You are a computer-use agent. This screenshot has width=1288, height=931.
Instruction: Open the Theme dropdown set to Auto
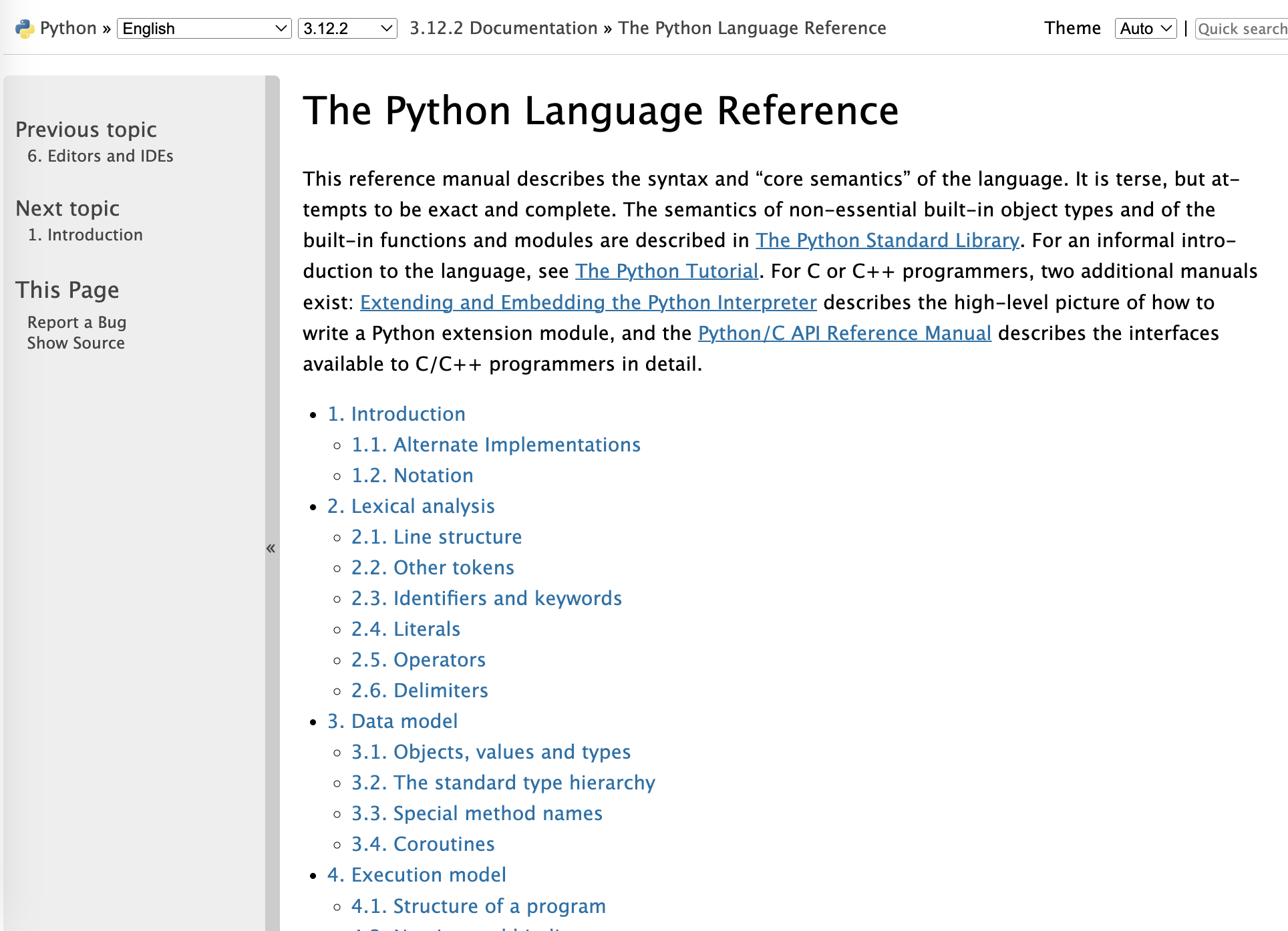1145,29
